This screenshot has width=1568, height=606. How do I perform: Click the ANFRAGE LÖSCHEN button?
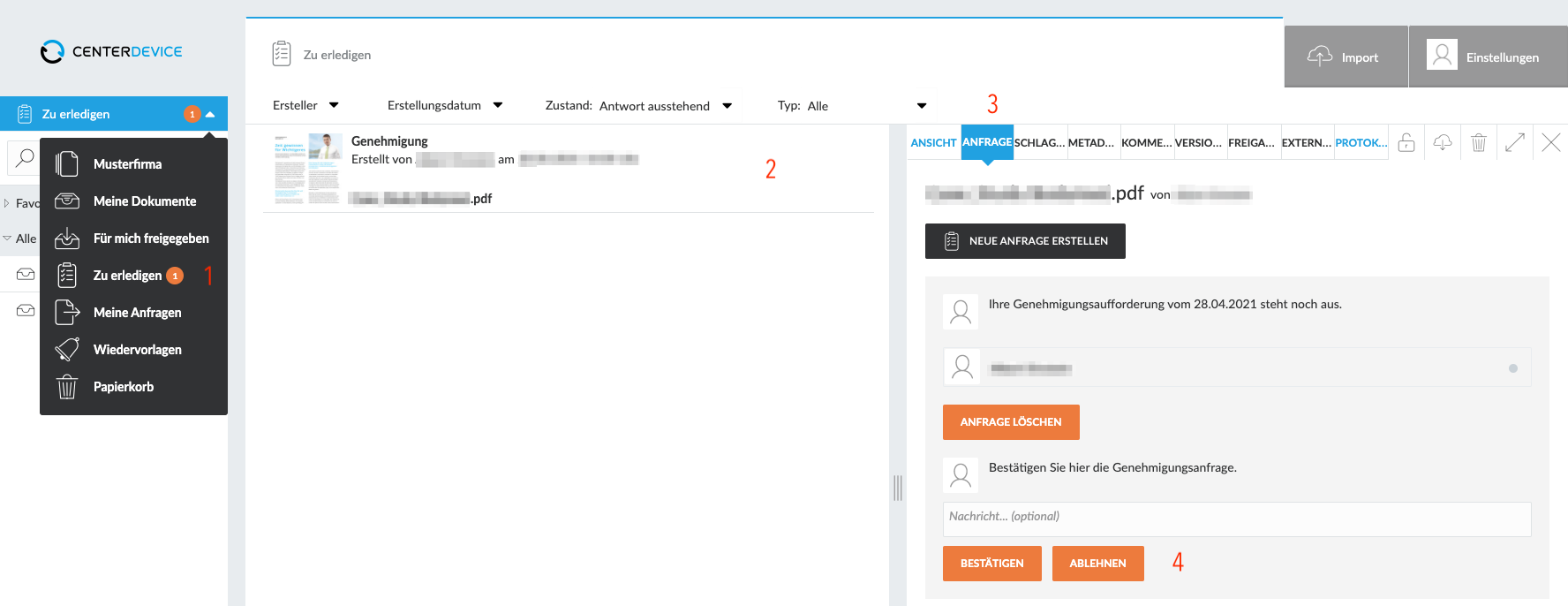pos(1011,422)
